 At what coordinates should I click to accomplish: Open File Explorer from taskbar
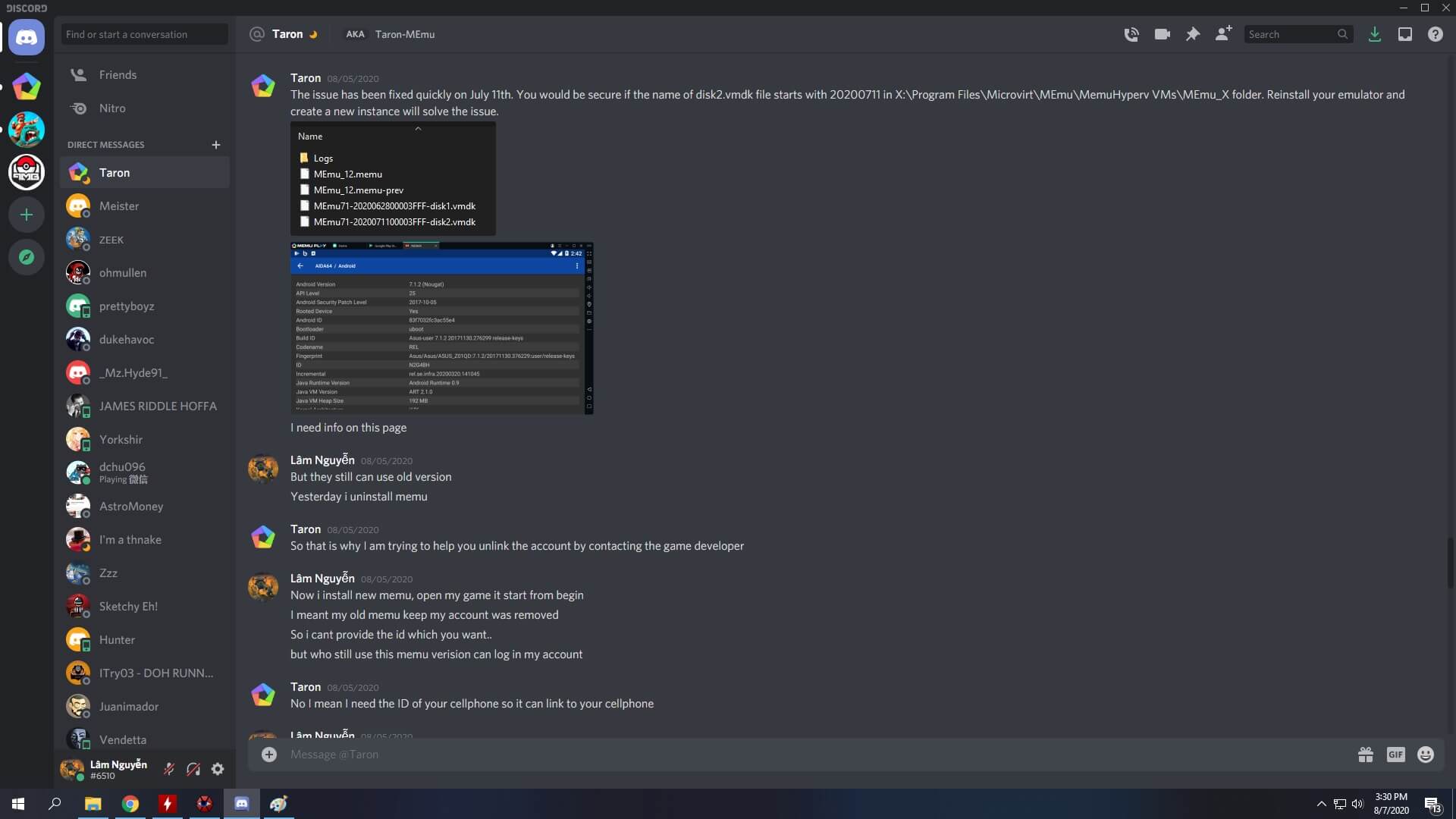pos(93,804)
